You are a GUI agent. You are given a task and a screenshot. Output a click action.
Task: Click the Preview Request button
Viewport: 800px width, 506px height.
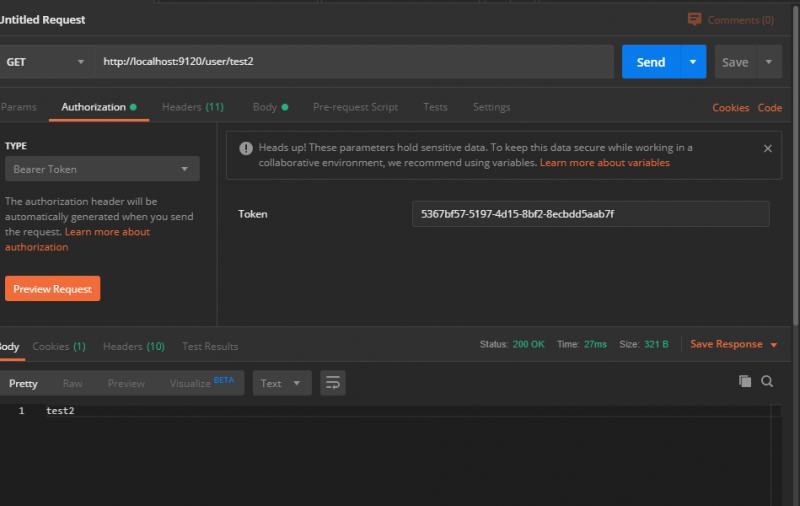pos(52,289)
